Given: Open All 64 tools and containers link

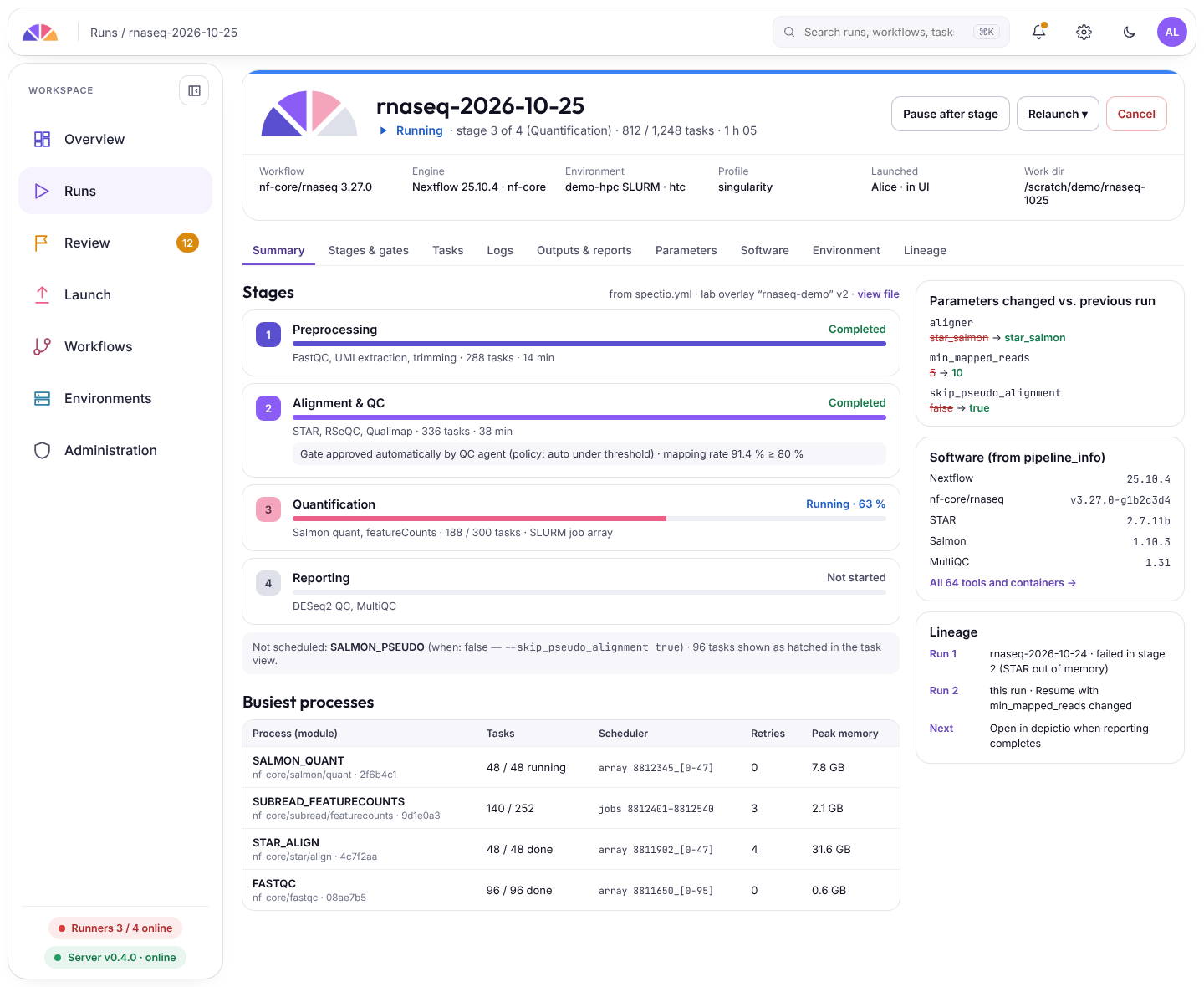Looking at the screenshot, I should click(1002, 583).
